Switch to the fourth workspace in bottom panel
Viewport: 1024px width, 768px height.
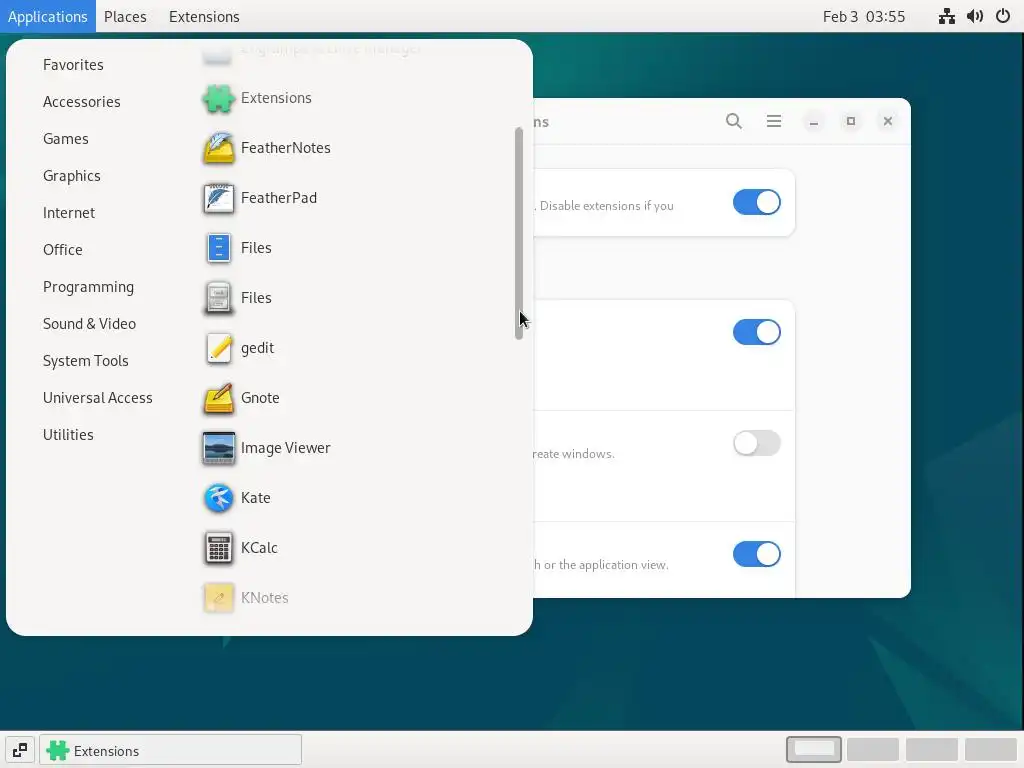click(x=991, y=750)
